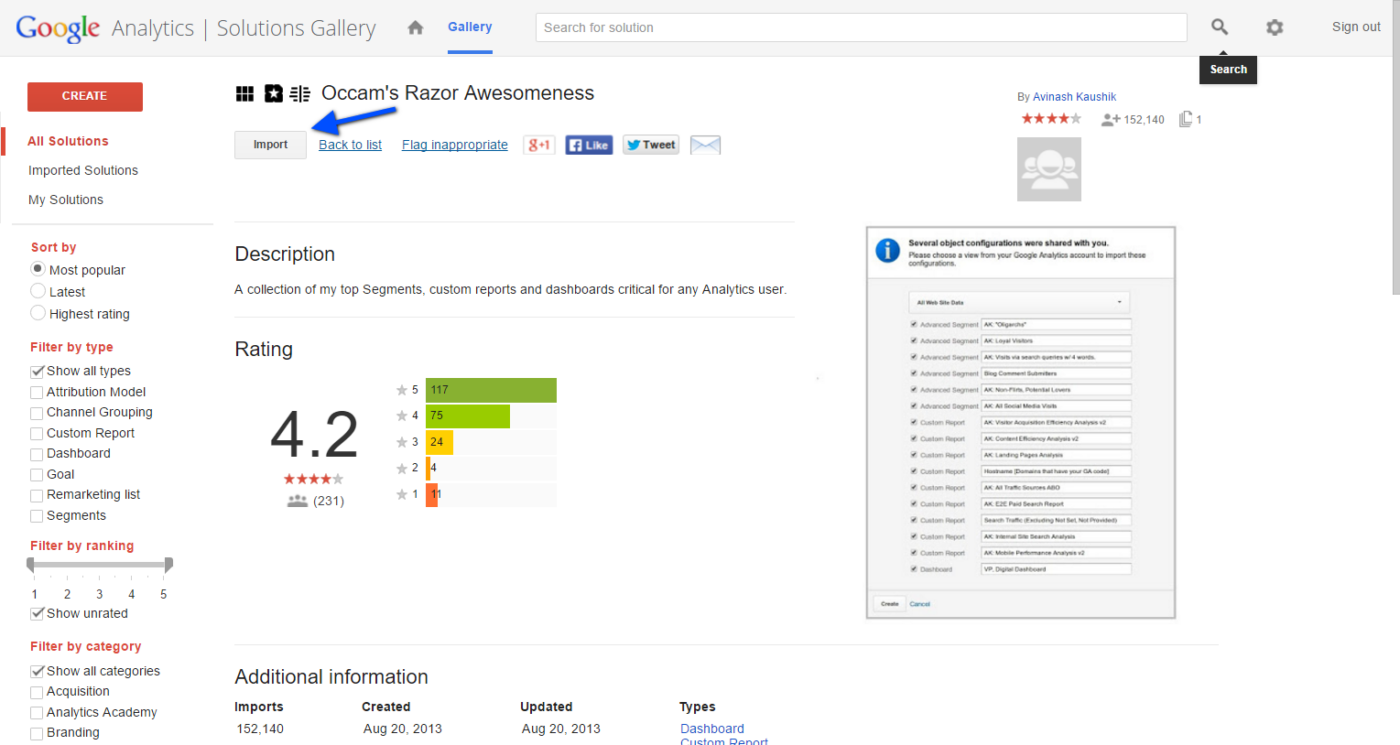Click the Facebook Like button
The height and width of the screenshot is (745, 1400).
tap(588, 145)
